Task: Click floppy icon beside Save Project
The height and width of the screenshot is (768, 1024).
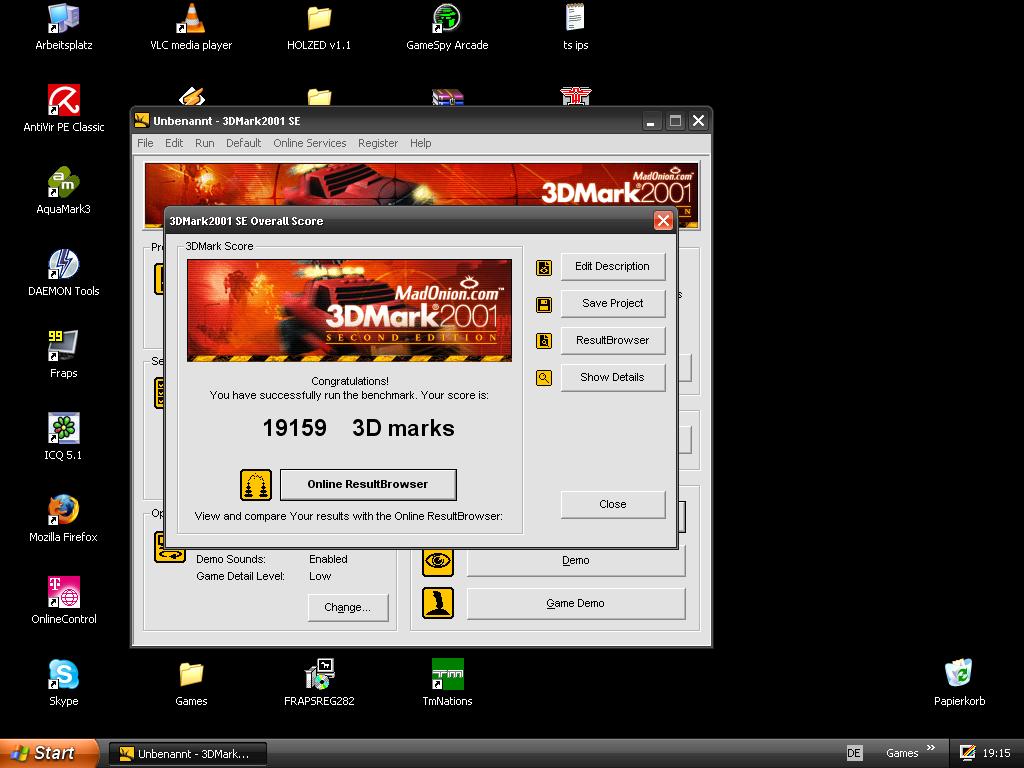Action: [x=544, y=304]
